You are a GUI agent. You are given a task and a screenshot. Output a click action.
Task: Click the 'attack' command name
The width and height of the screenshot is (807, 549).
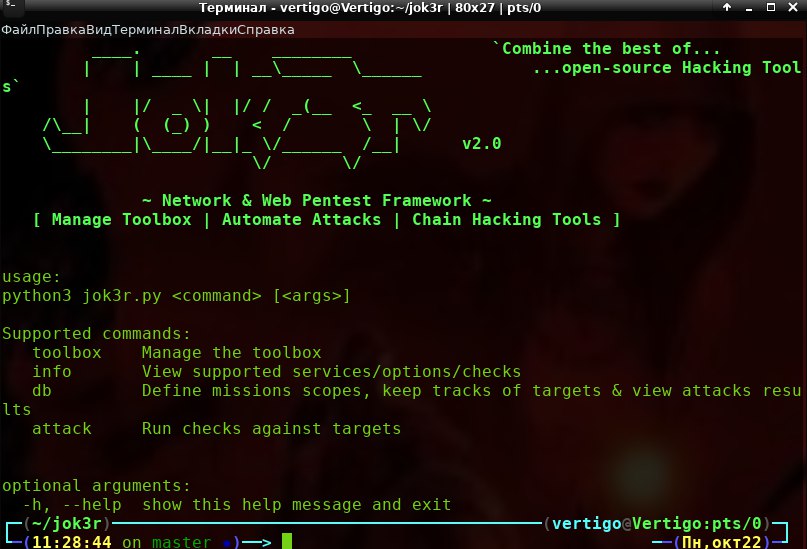pyautogui.click(x=62, y=429)
